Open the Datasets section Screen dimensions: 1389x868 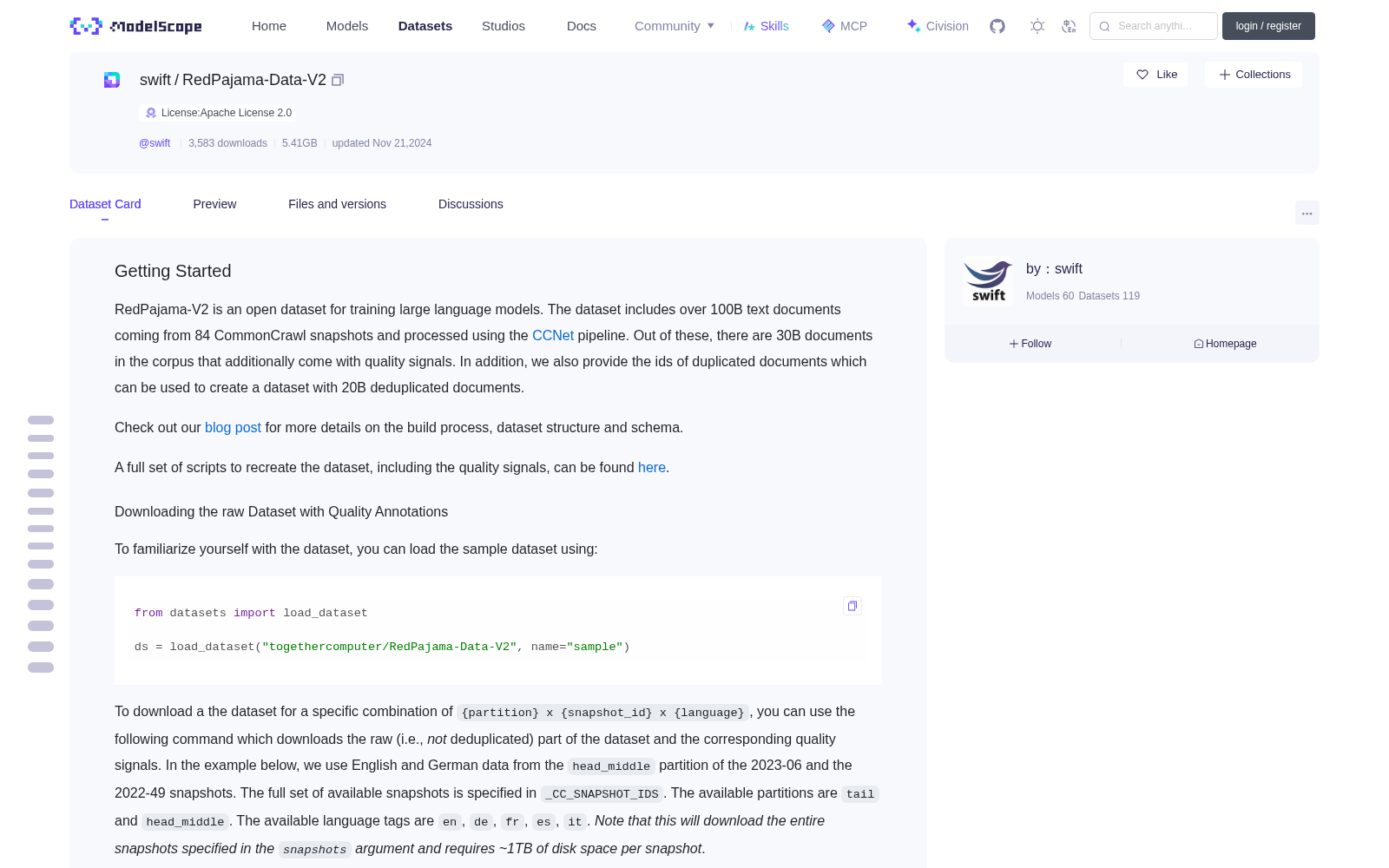pos(425,26)
